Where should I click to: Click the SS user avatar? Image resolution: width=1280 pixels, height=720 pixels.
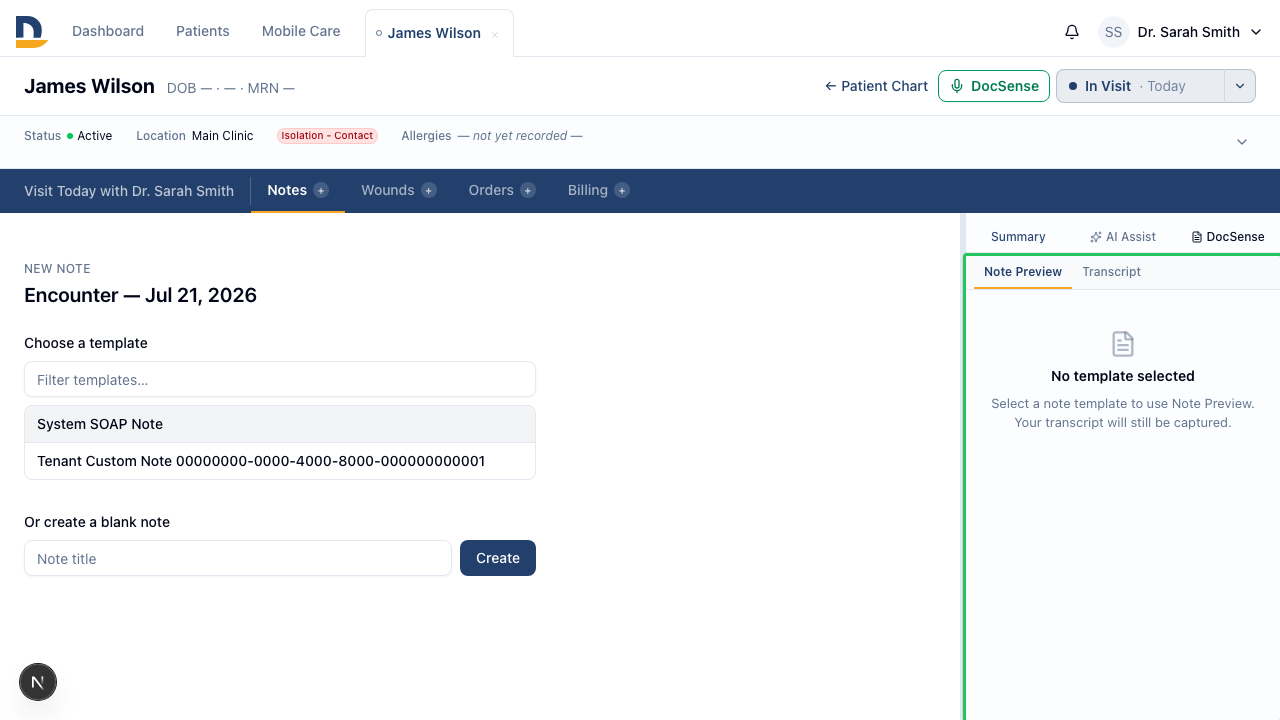[1114, 32]
